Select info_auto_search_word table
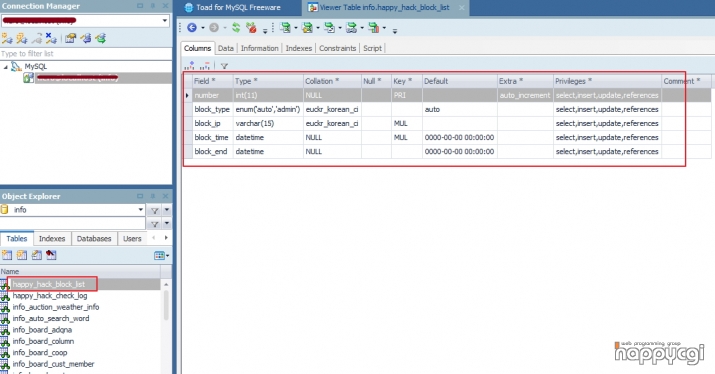 point(51,318)
